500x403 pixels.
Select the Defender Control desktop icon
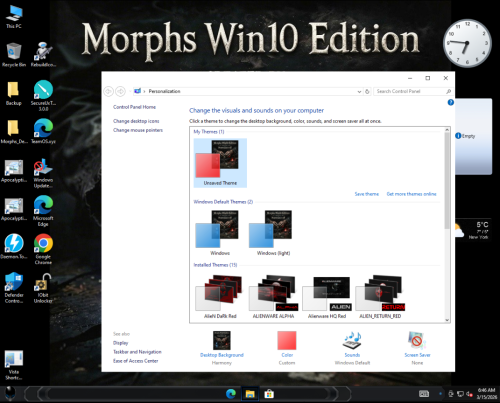14,288
